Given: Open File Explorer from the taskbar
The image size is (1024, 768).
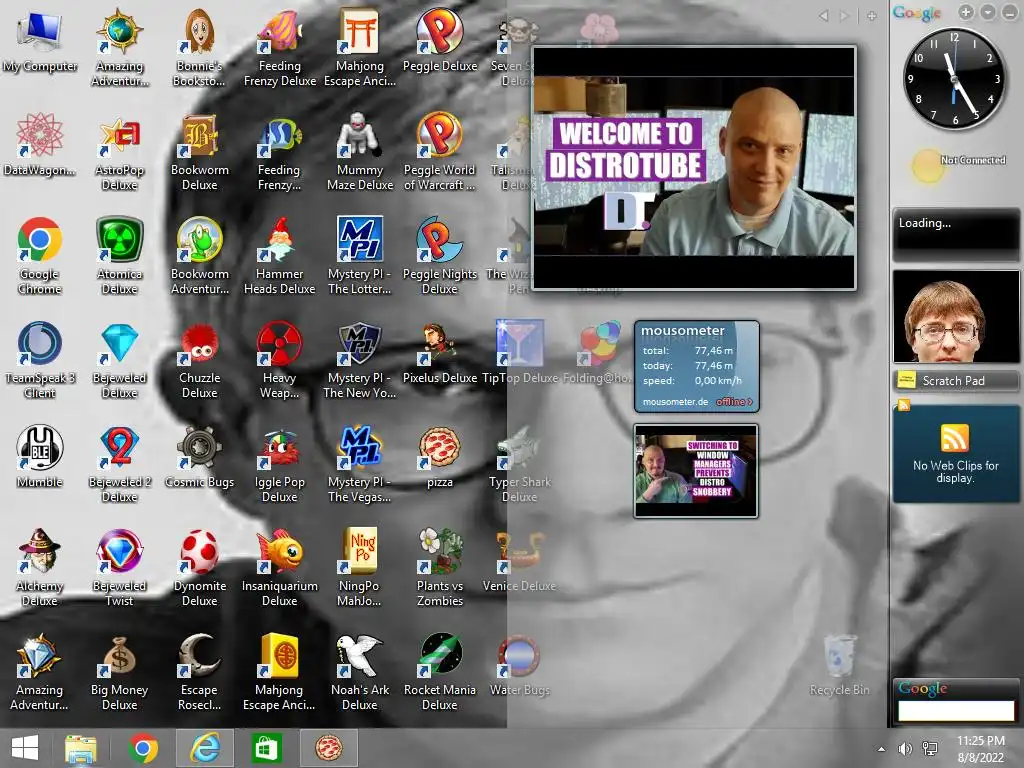Looking at the screenshot, I should (x=80, y=748).
